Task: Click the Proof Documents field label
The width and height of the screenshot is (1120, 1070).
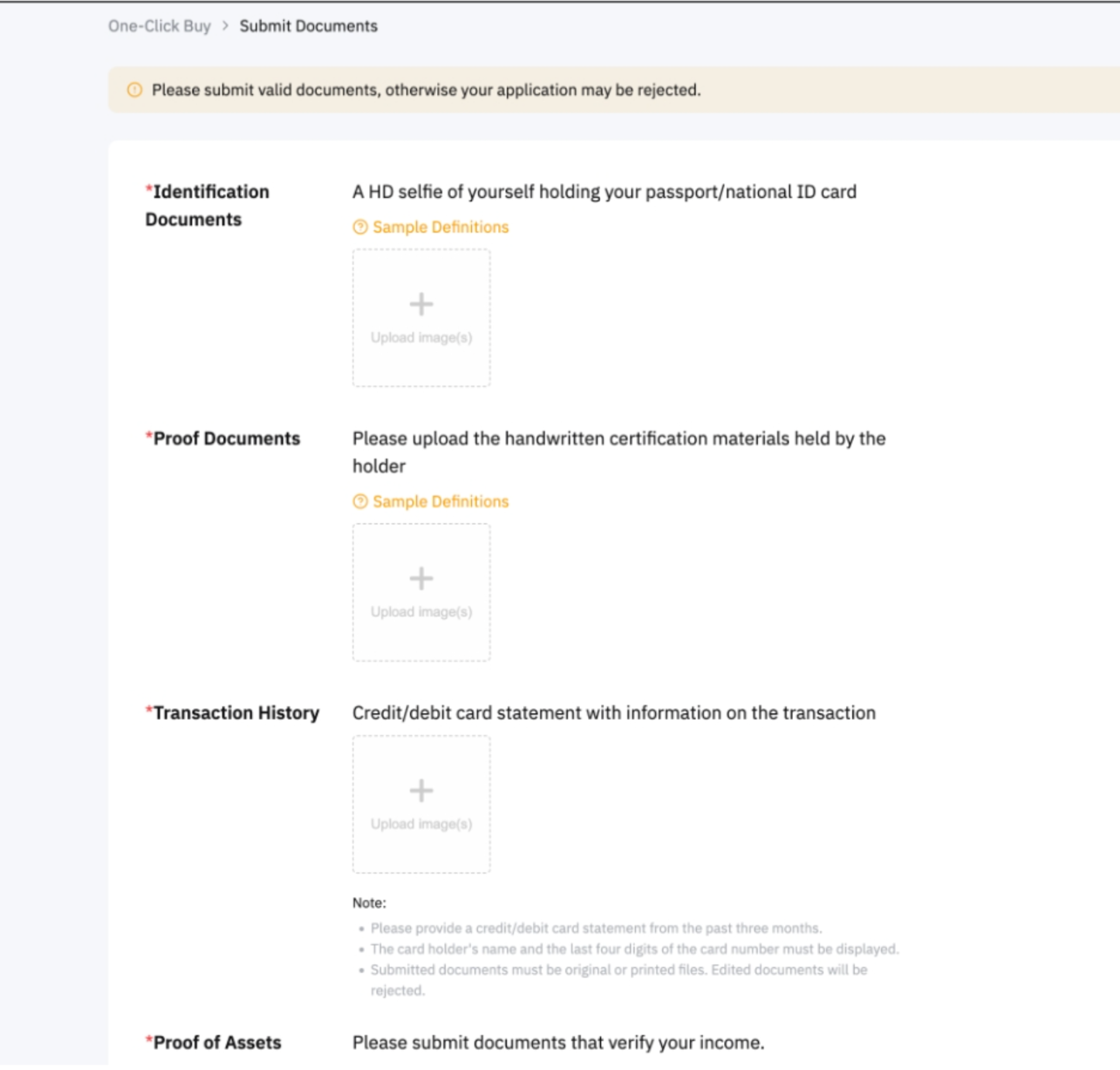Action: 226,438
